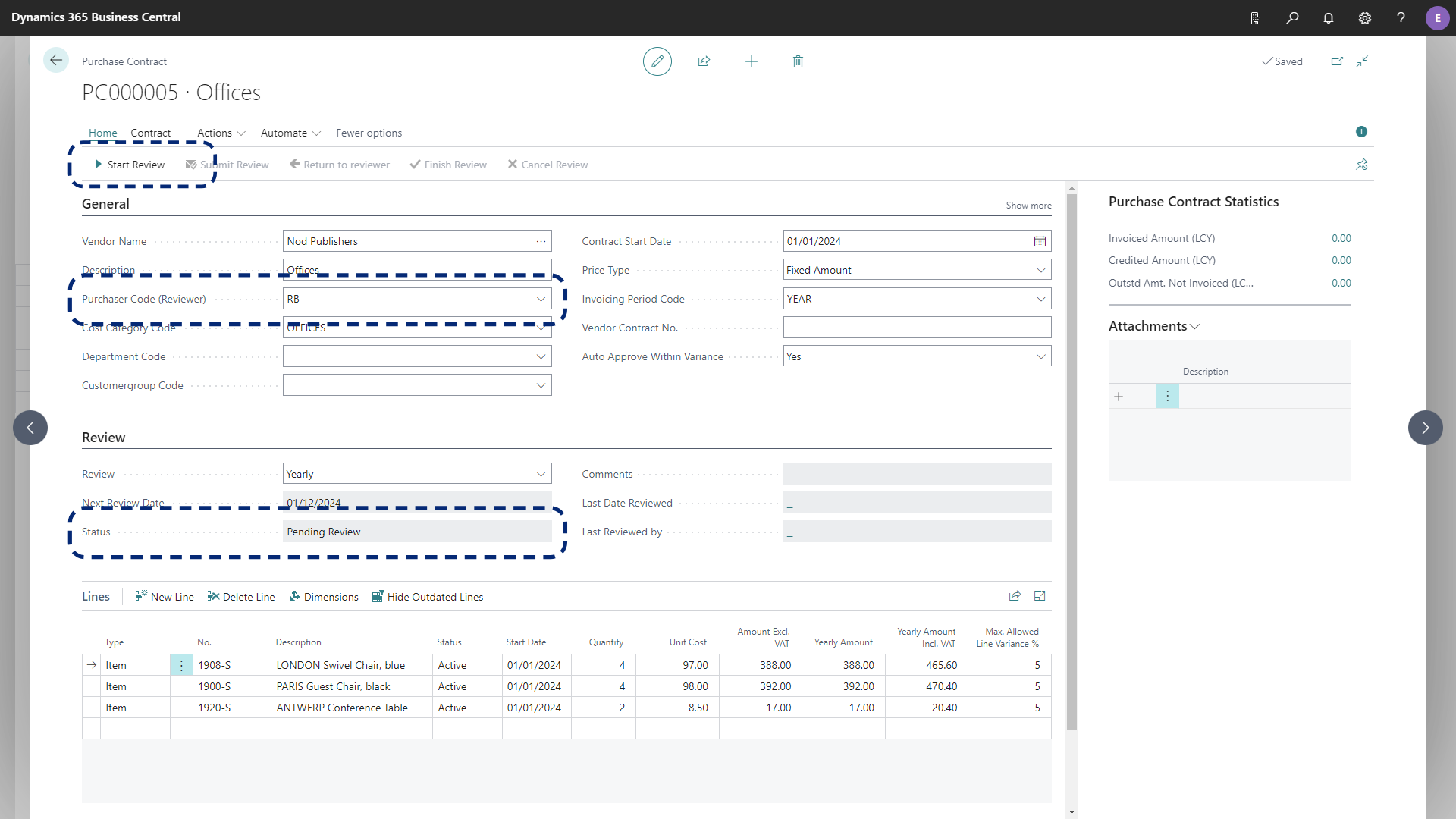Click Return to reviewer

[x=340, y=165]
